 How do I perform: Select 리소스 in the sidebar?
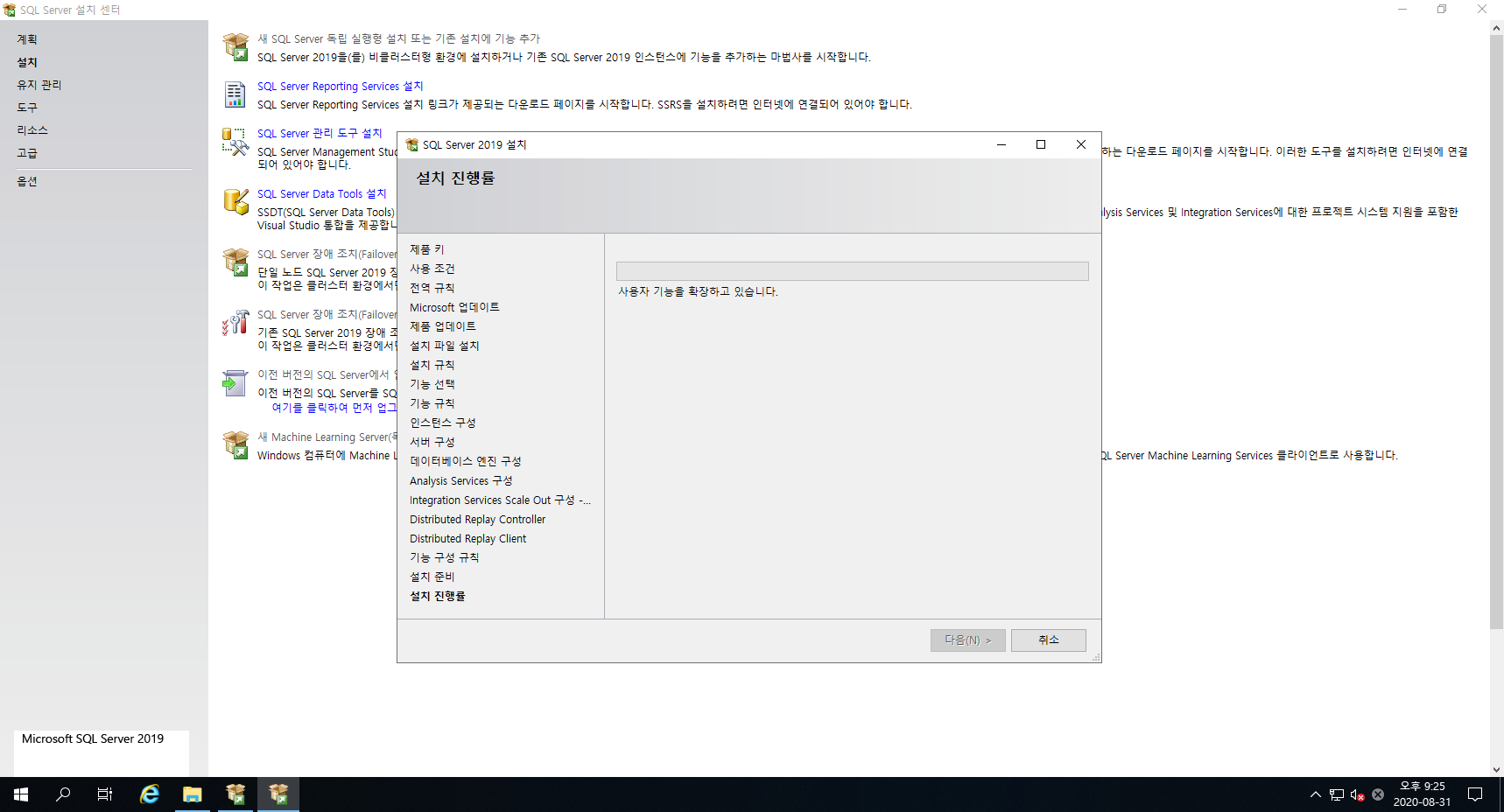click(32, 130)
